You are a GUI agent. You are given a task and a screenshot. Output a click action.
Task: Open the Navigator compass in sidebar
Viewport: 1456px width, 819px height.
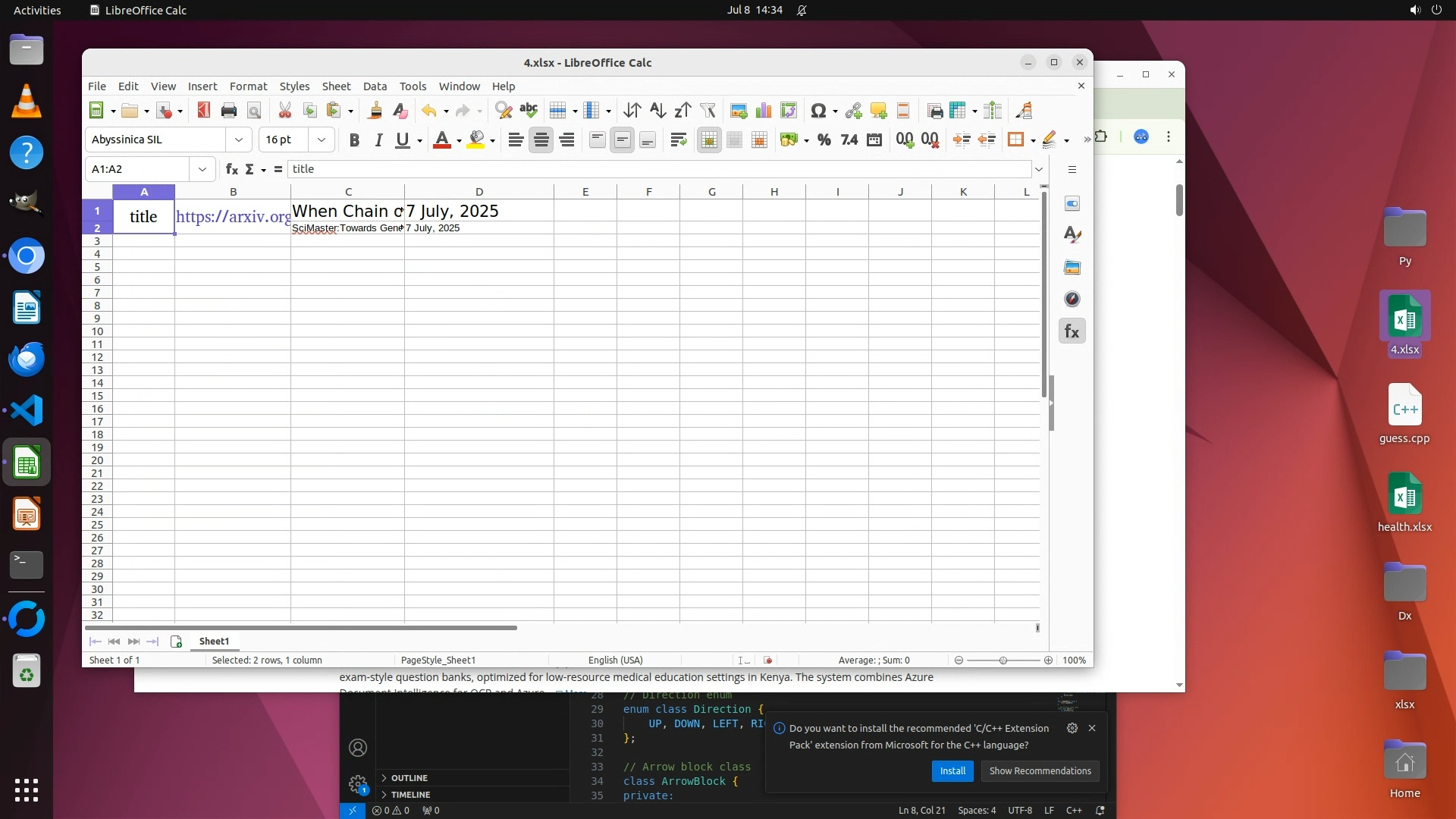click(1072, 299)
